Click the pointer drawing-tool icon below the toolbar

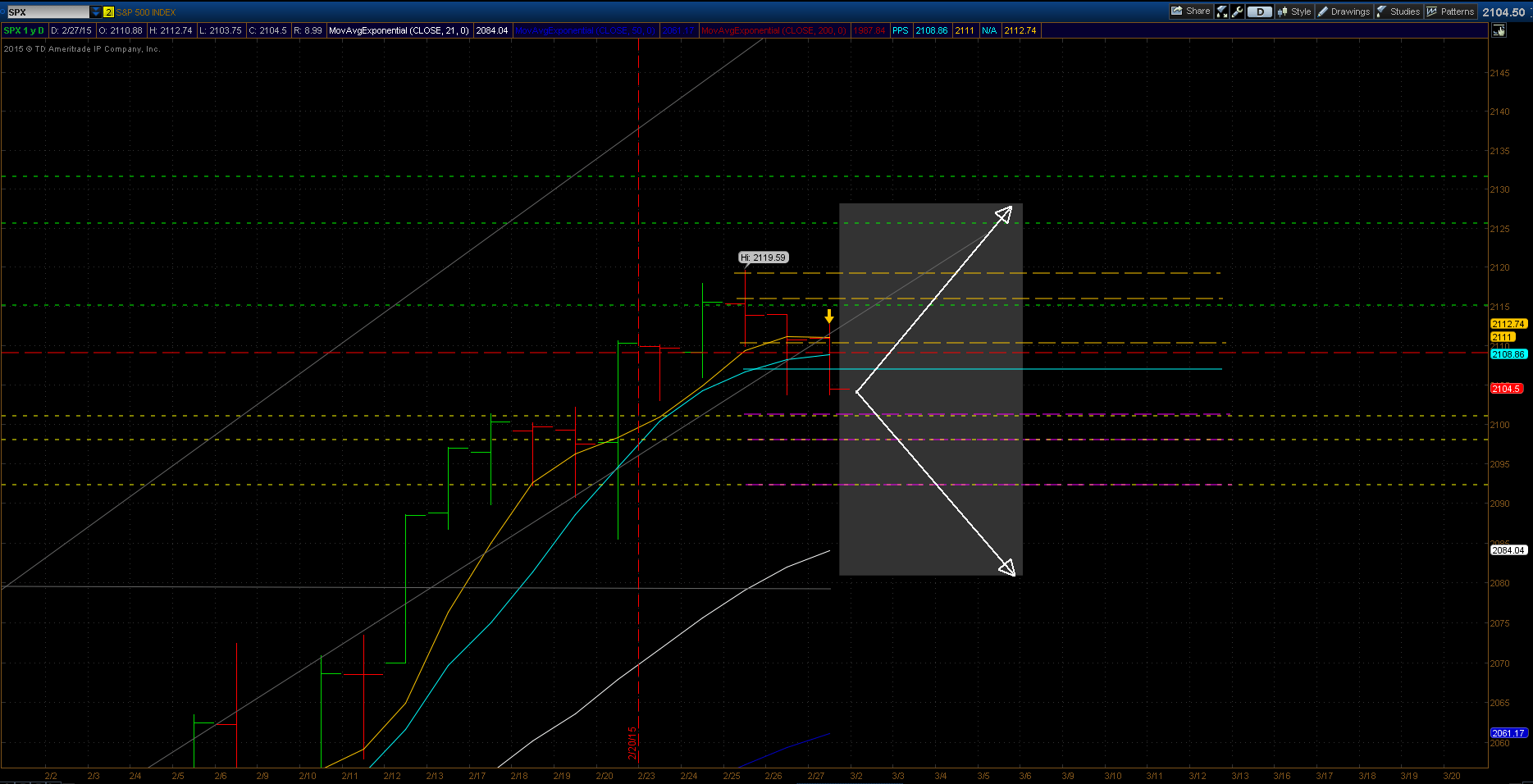1499,30
